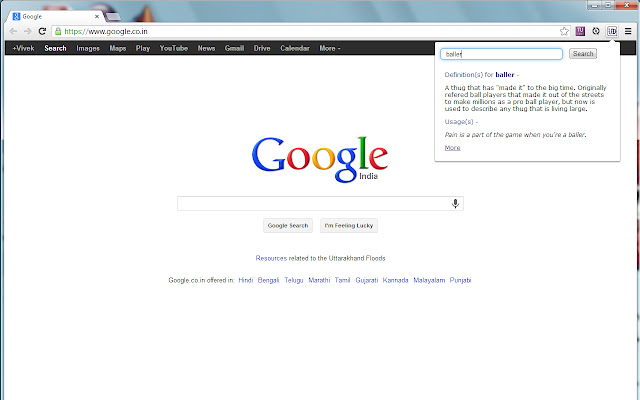Viewport: 640px width, 400px height.
Task: Click the I'm Feeling Lucky button
Action: tap(349, 225)
